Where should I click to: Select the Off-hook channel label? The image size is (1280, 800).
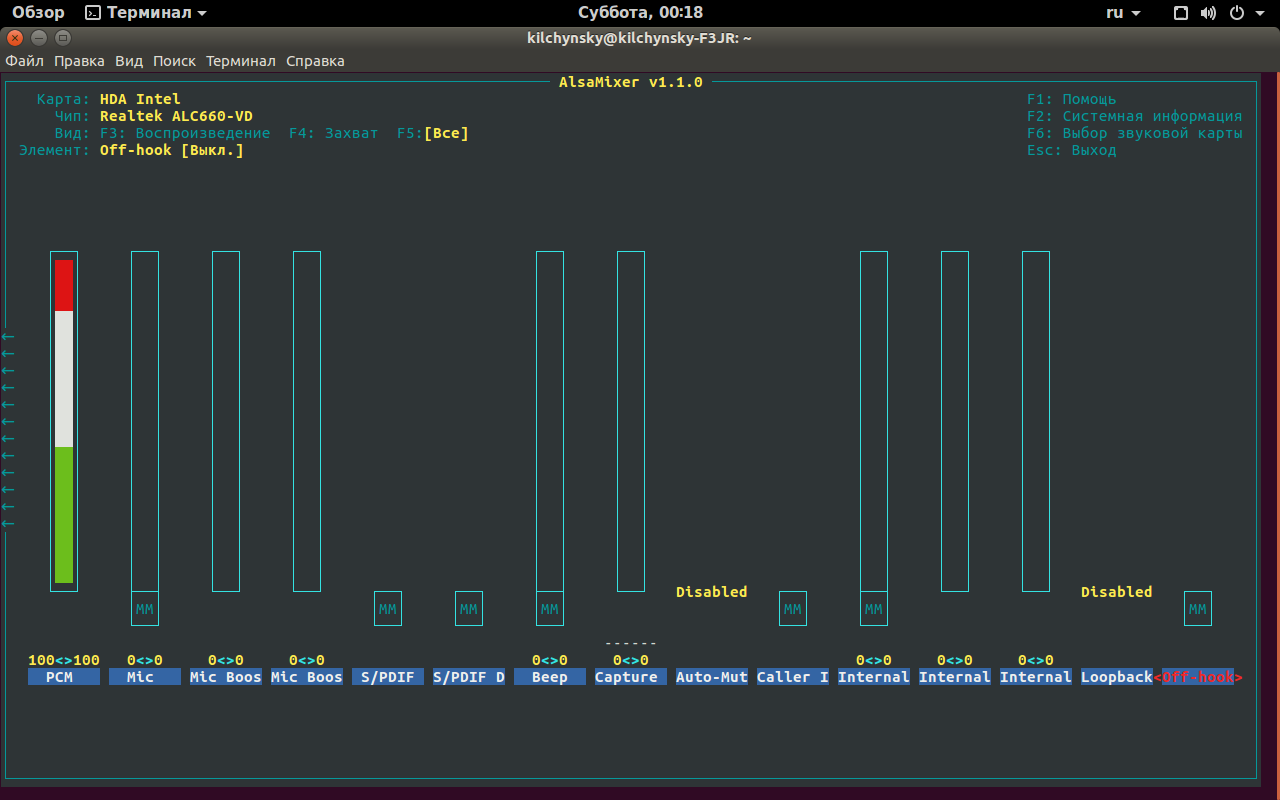(x=1198, y=677)
